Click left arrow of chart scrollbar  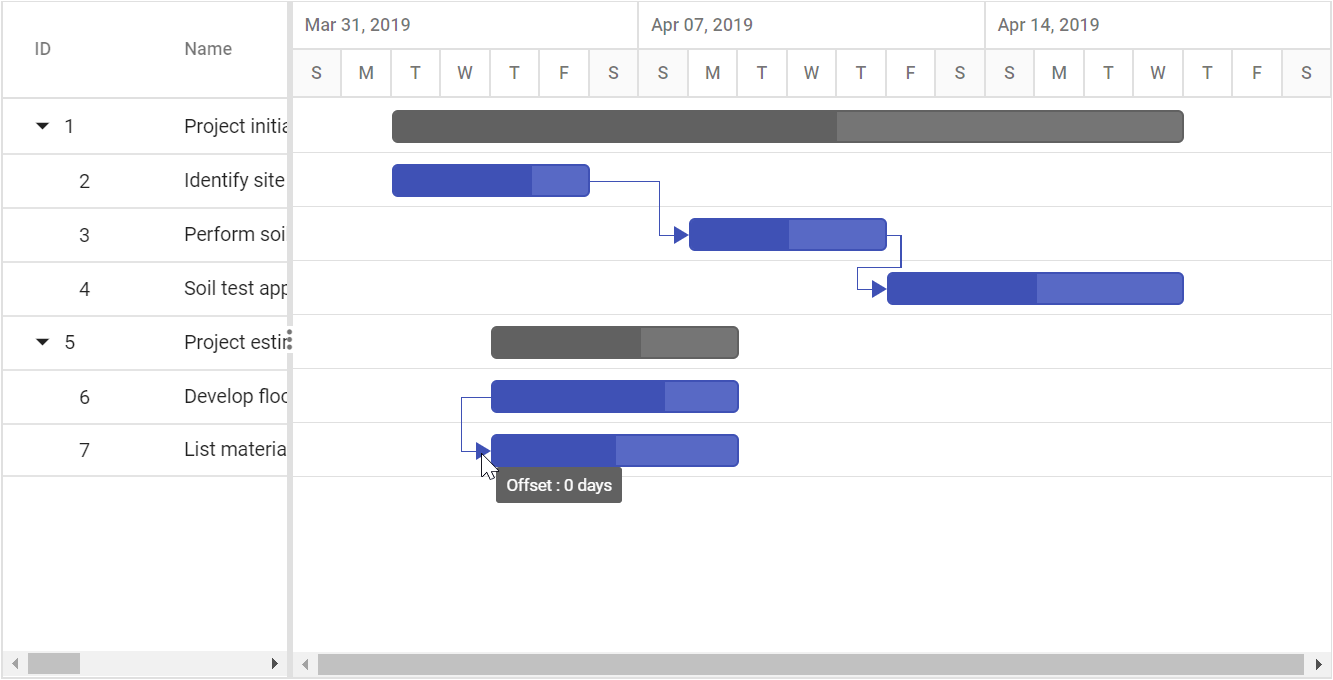306,665
